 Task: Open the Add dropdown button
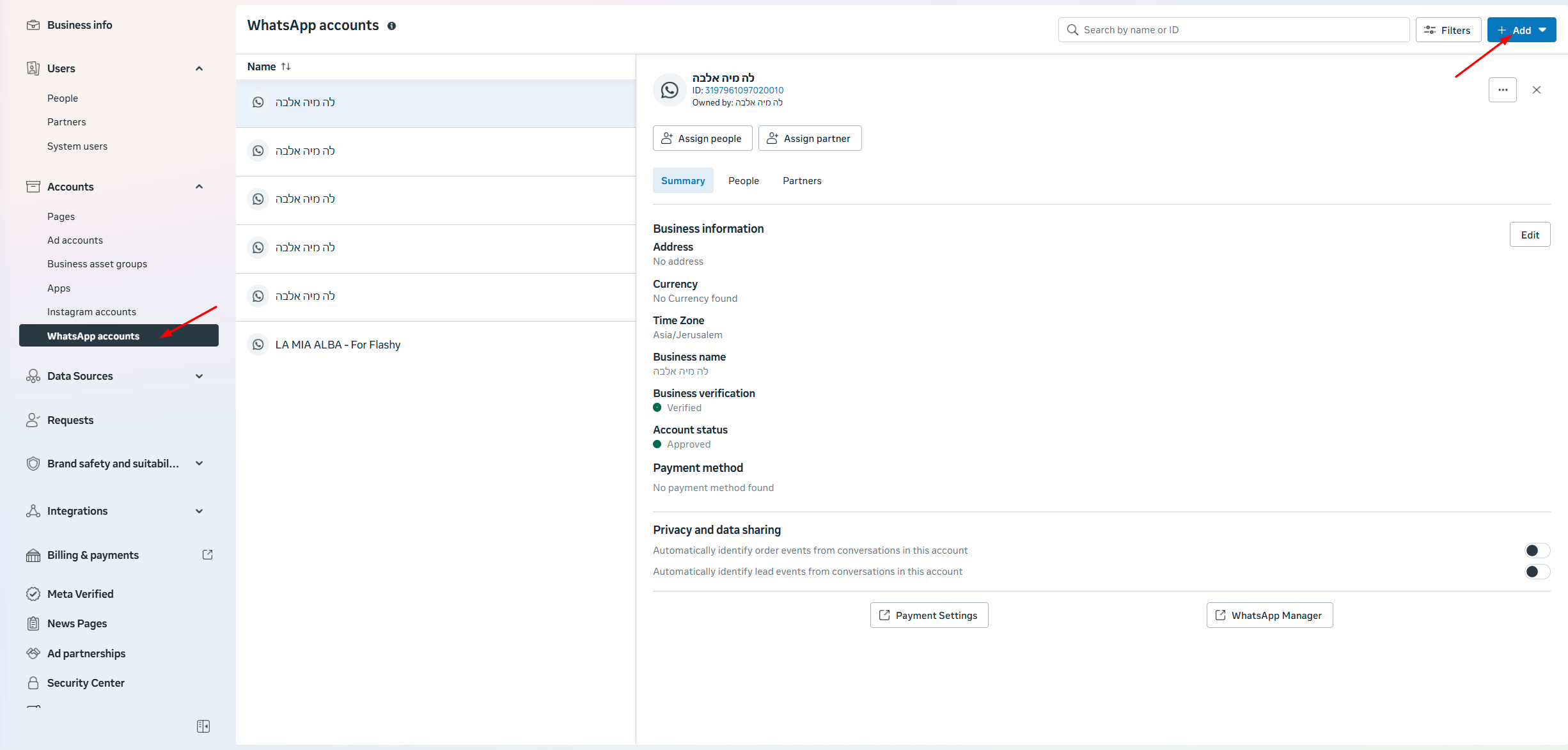pyautogui.click(x=1521, y=30)
